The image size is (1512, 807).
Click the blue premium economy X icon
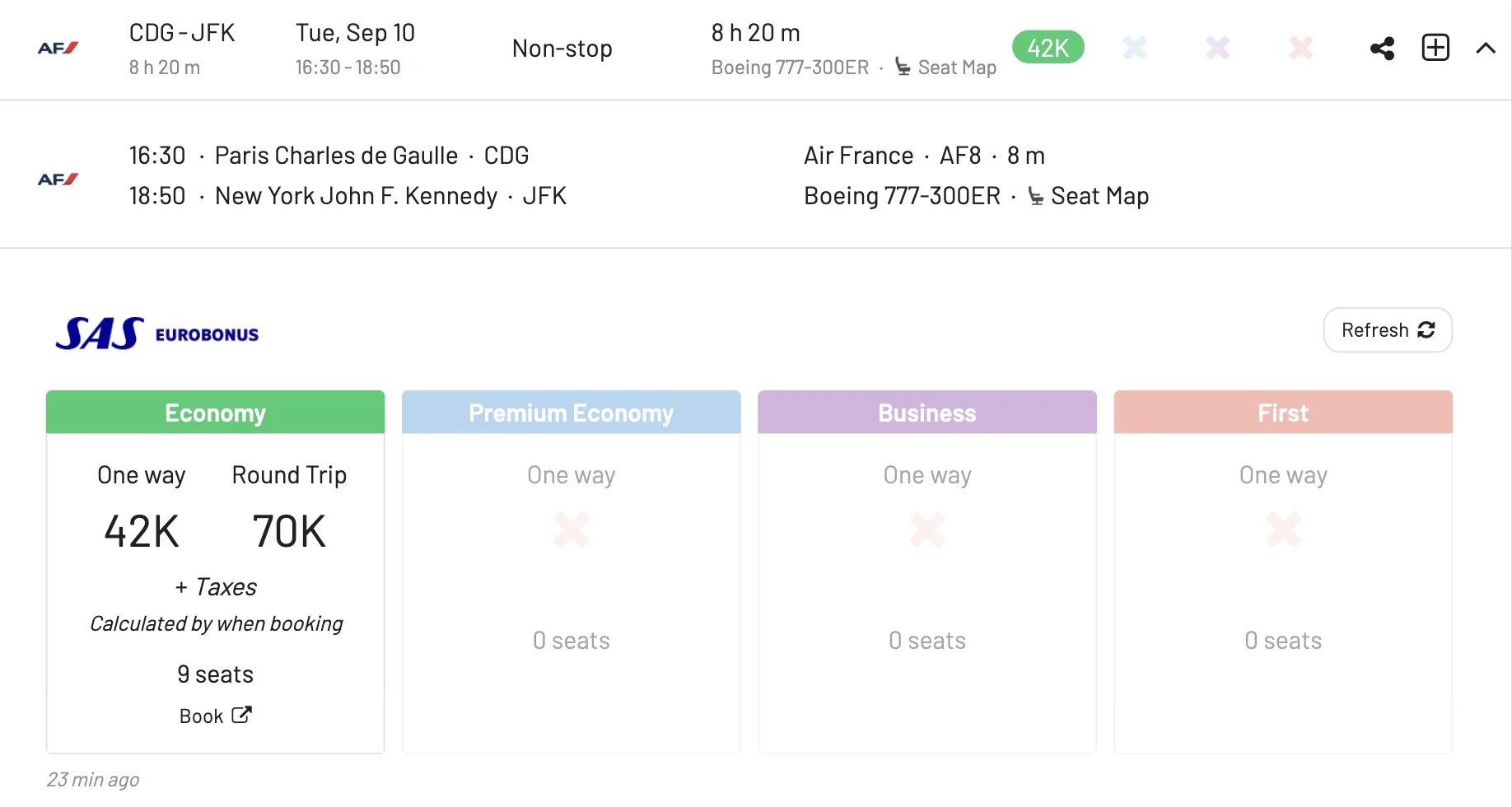[x=1135, y=48]
